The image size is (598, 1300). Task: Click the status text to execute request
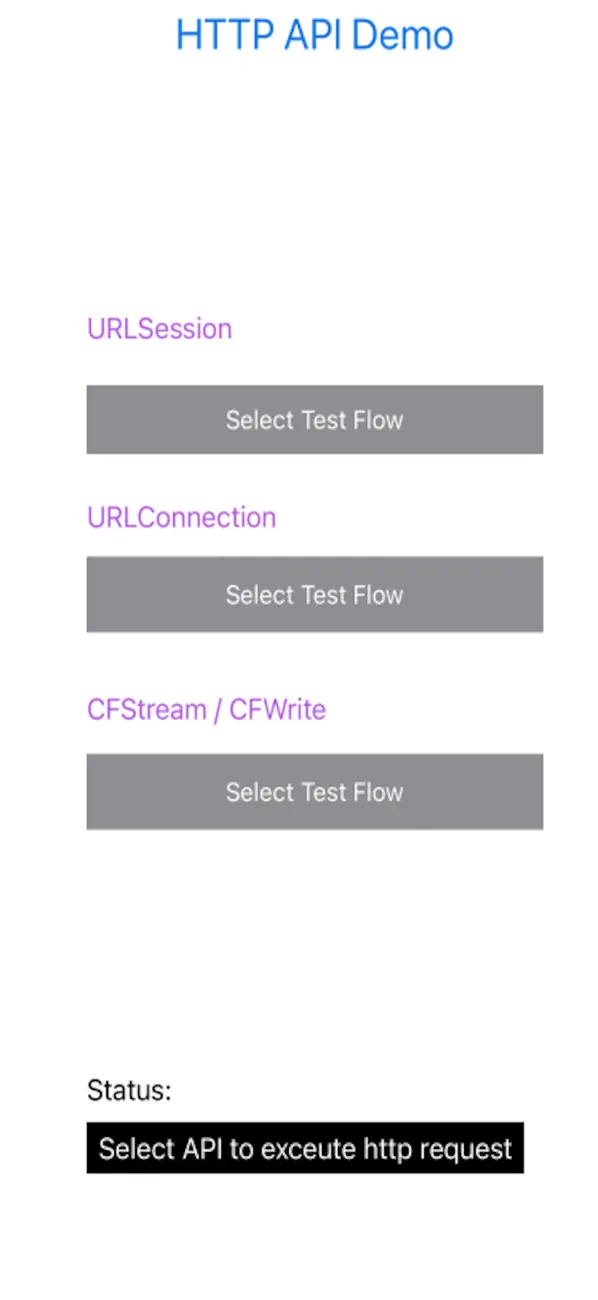point(305,1148)
